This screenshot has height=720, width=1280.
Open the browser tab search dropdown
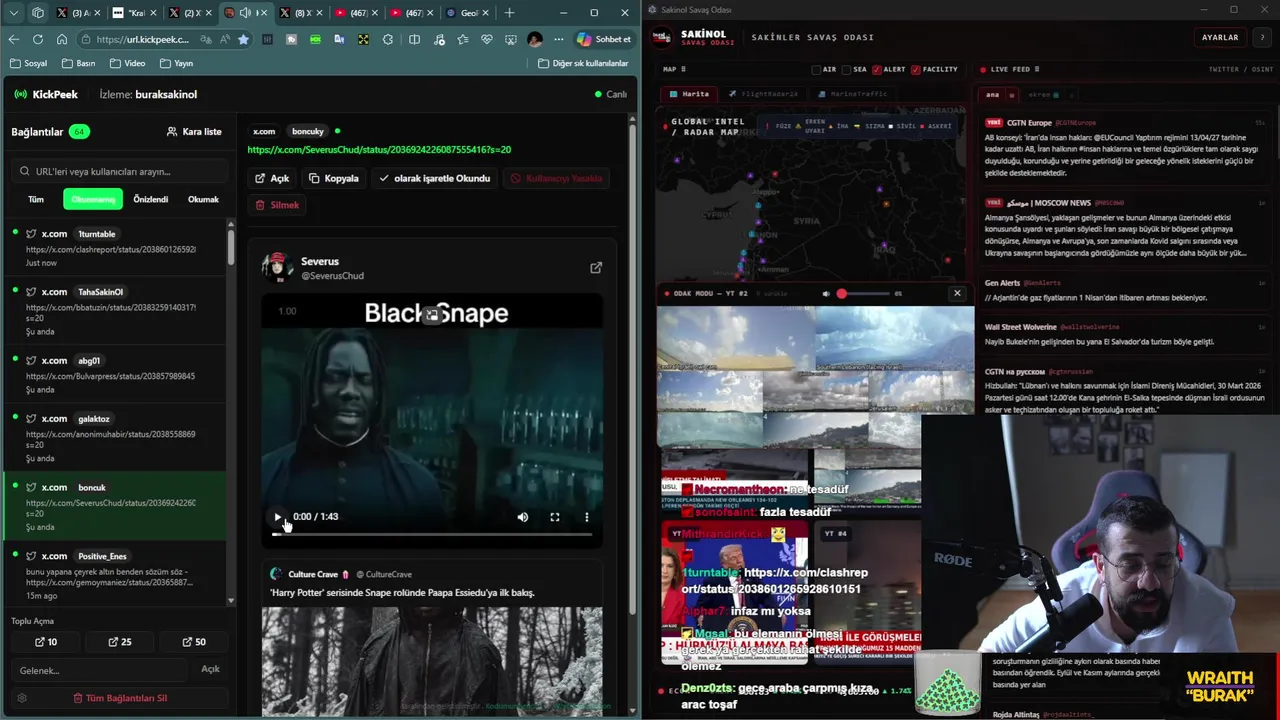14,13
